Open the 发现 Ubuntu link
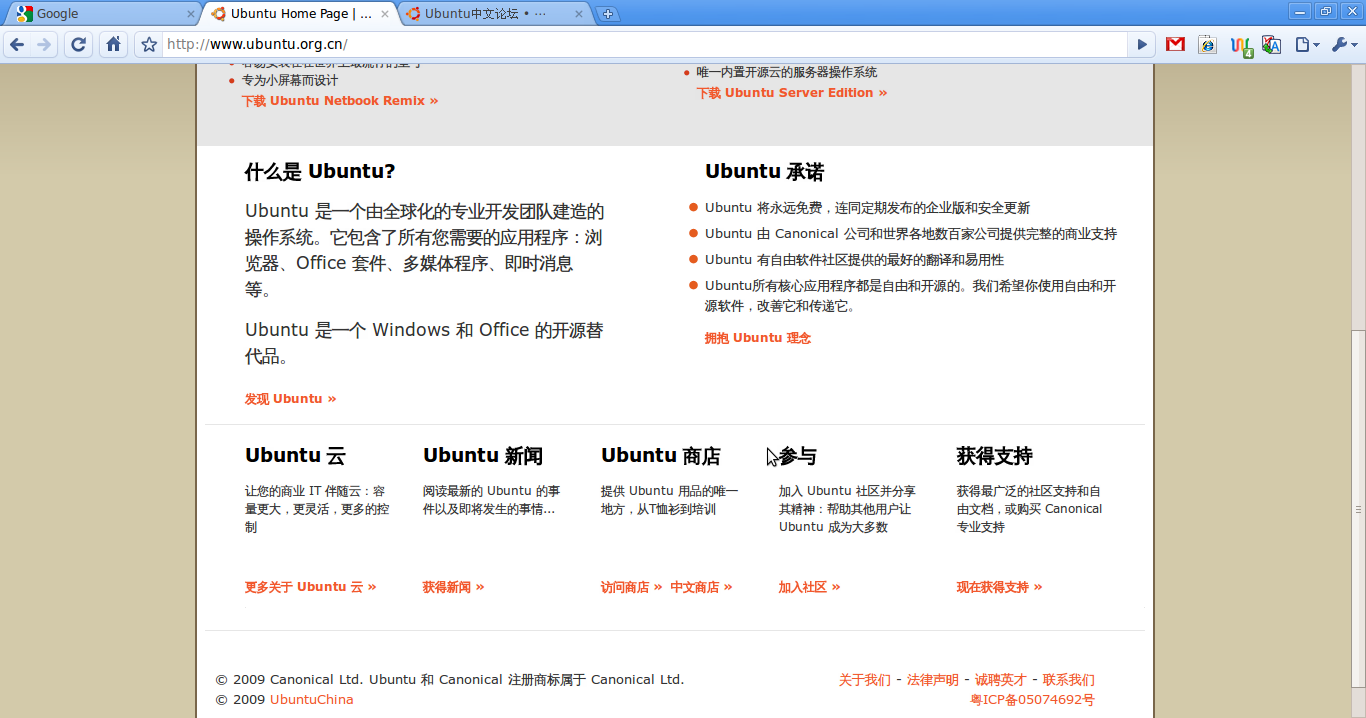Image resolution: width=1366 pixels, height=718 pixels. pos(290,399)
